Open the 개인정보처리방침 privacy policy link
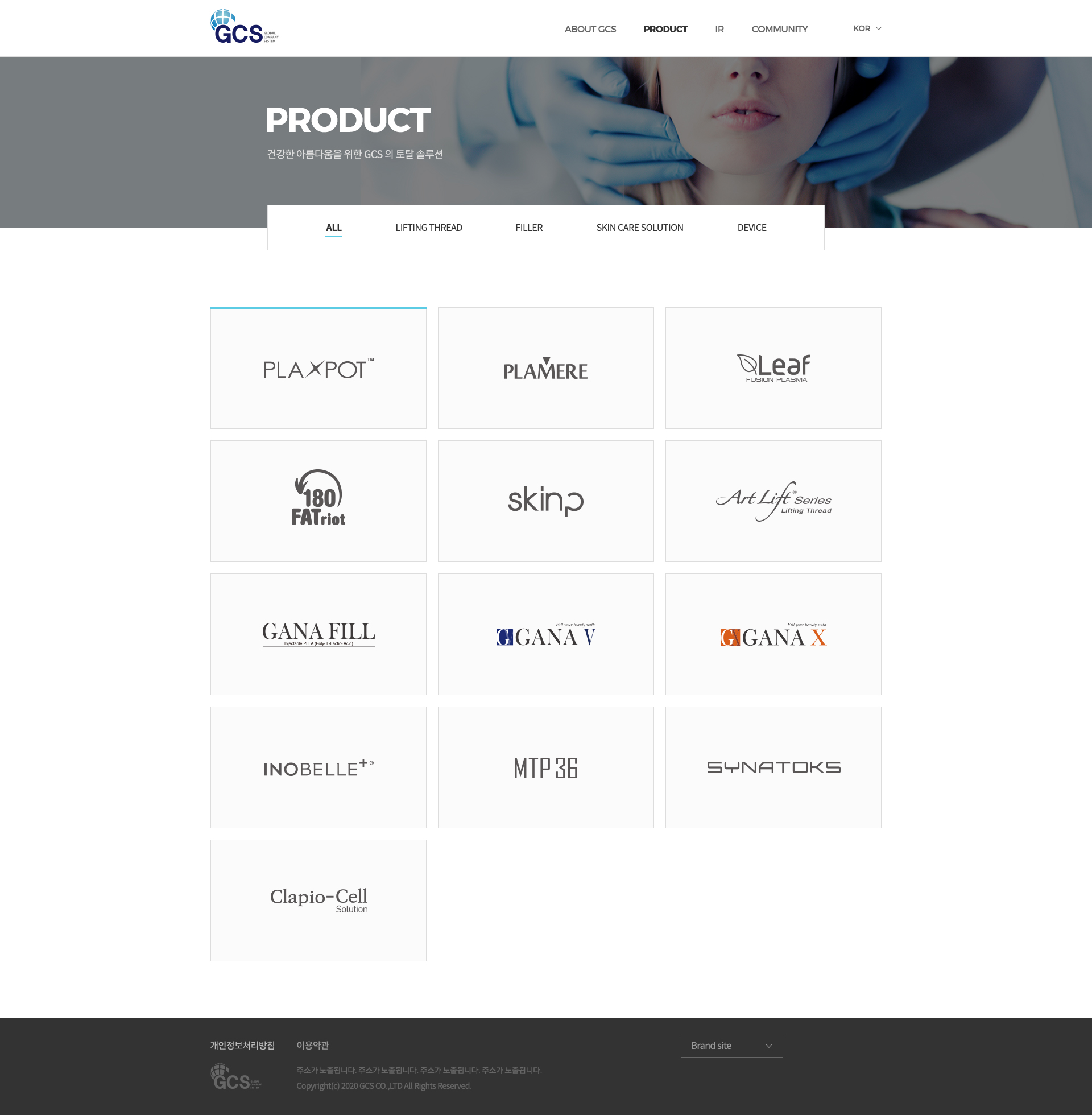Viewport: 1092px width, 1115px height. 243,1046
